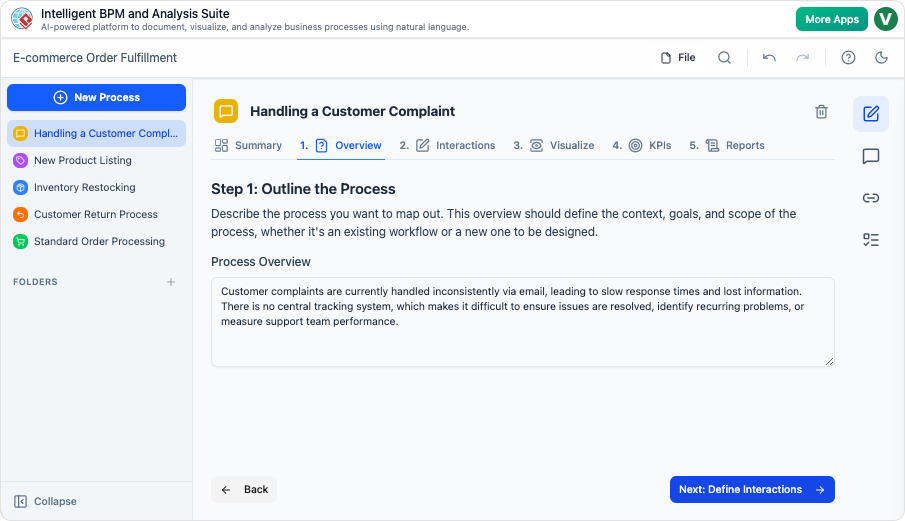Open the help question mark icon
Viewport: 905px width, 521px height.
click(x=848, y=58)
